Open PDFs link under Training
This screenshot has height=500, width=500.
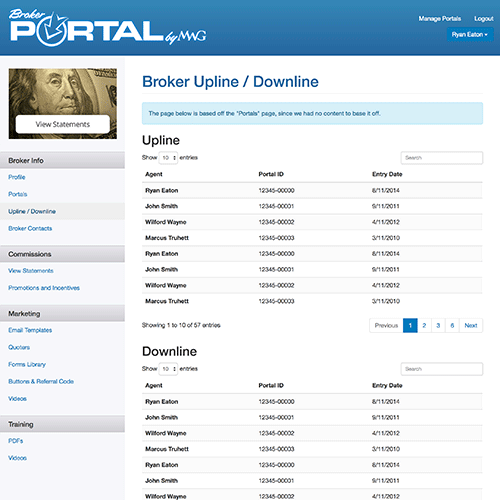[16, 441]
